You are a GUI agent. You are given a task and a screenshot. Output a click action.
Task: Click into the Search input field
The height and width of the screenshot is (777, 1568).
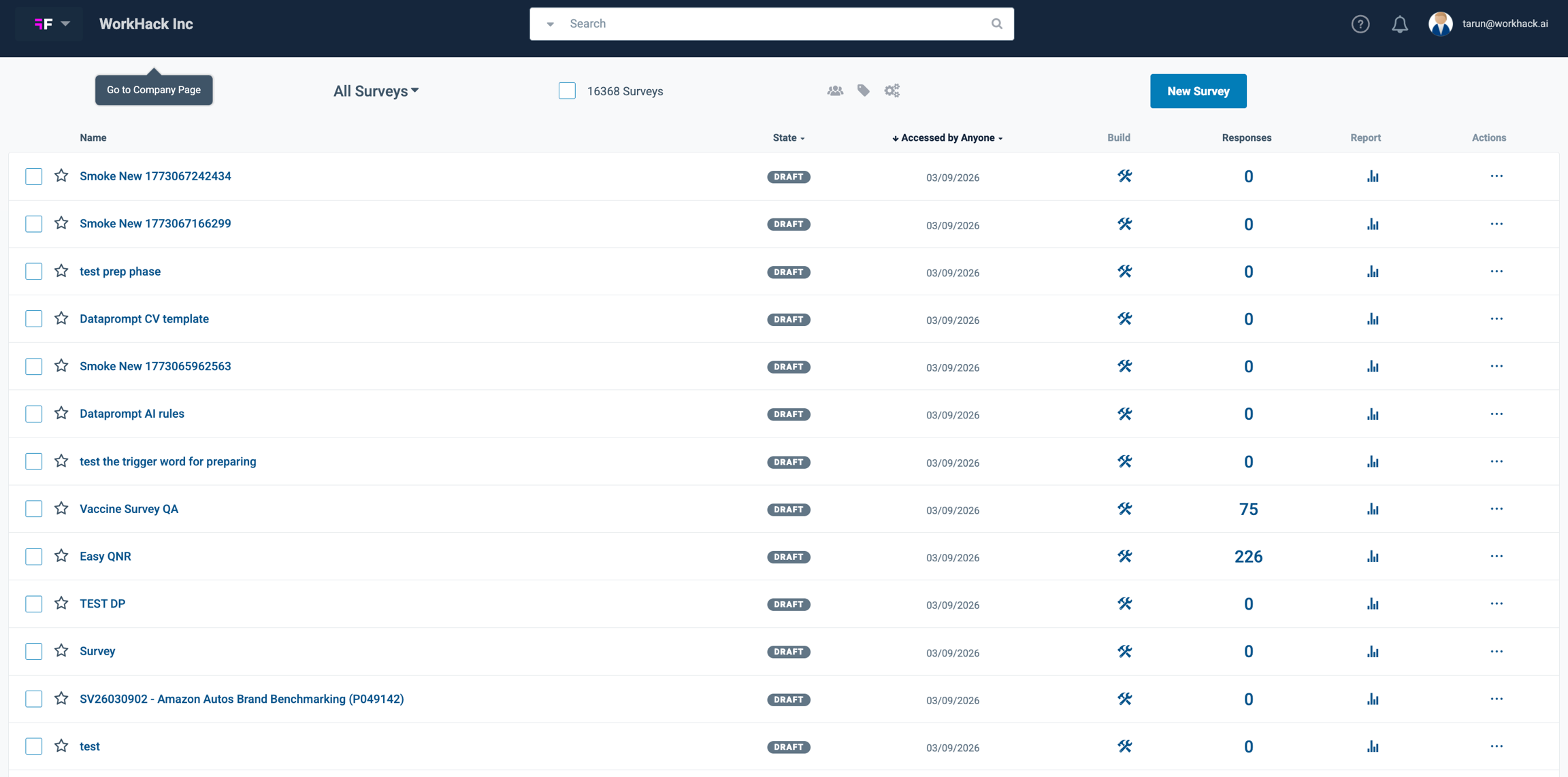pyautogui.click(x=776, y=24)
